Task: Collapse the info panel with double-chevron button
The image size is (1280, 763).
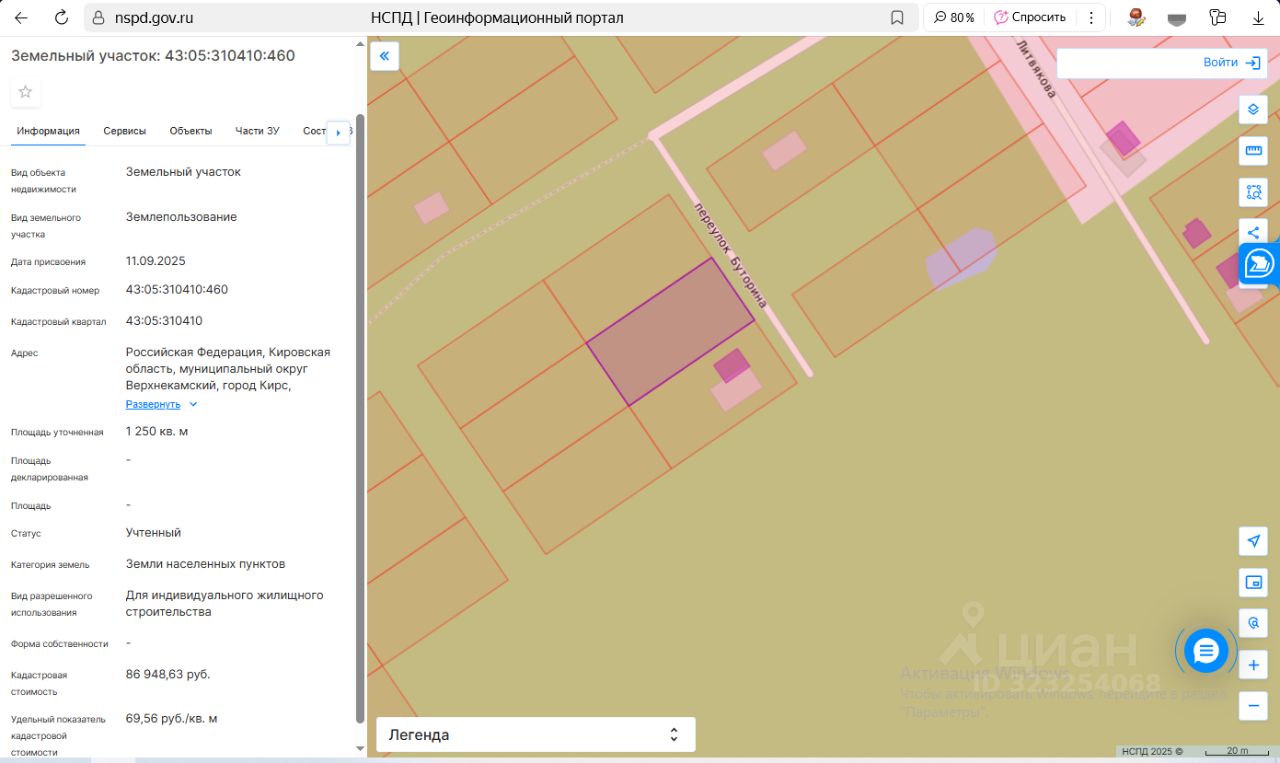Action: [384, 56]
